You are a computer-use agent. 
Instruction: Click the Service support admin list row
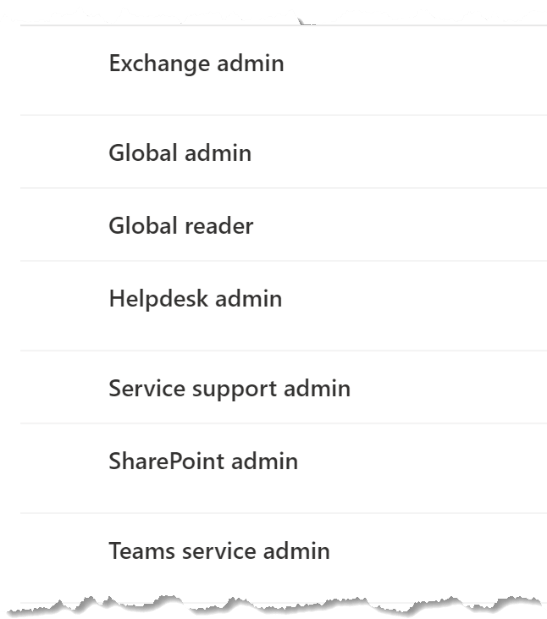click(283, 387)
